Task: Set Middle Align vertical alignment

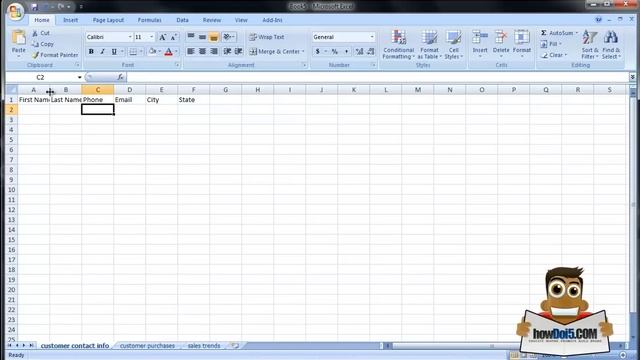Action: coord(202,37)
